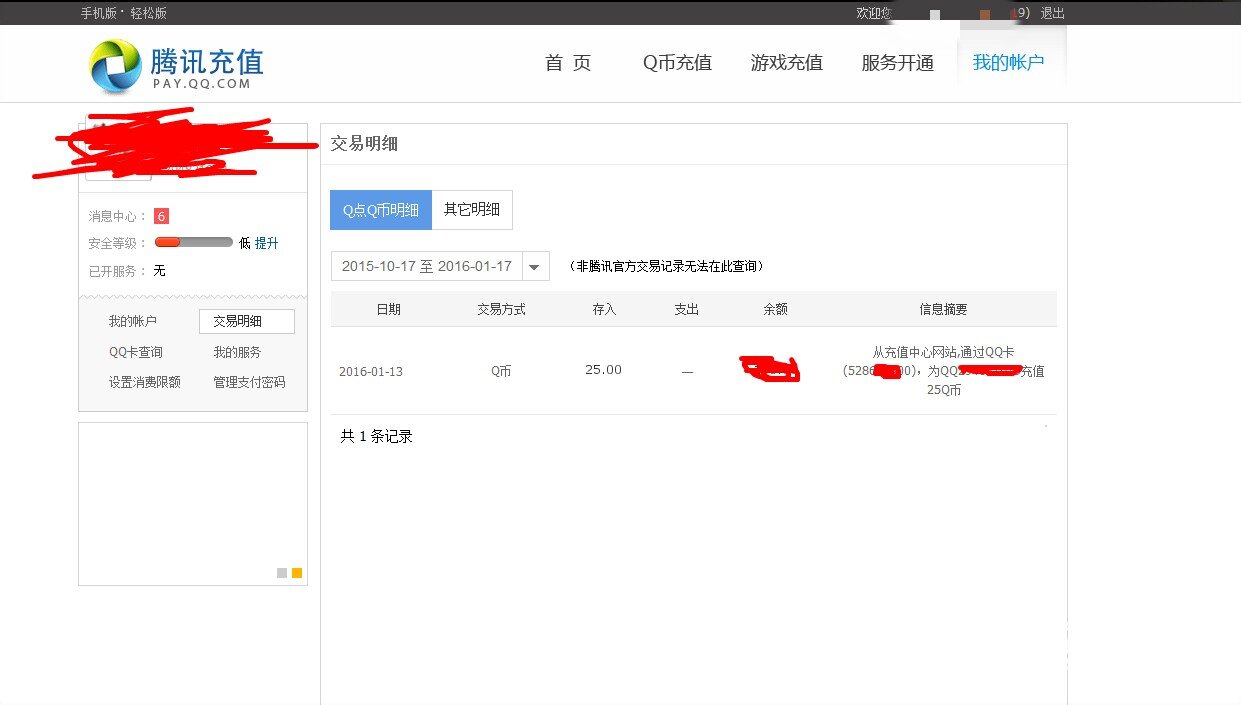
Task: Click the orange carousel indicator dot
Action: click(x=297, y=573)
